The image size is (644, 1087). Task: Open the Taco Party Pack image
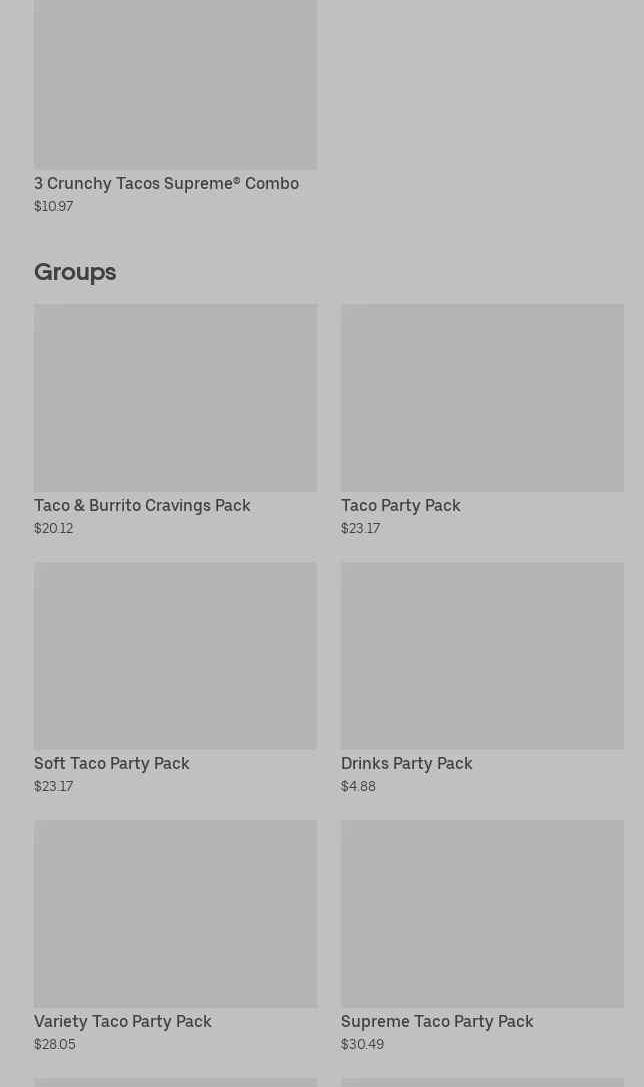(x=482, y=397)
